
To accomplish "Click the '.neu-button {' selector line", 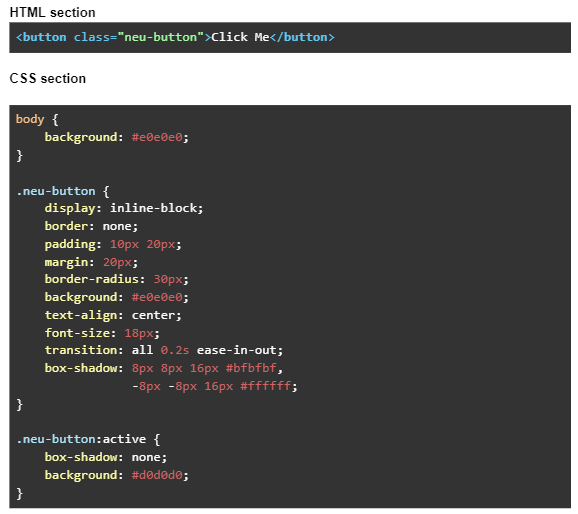I will coord(63,191).
